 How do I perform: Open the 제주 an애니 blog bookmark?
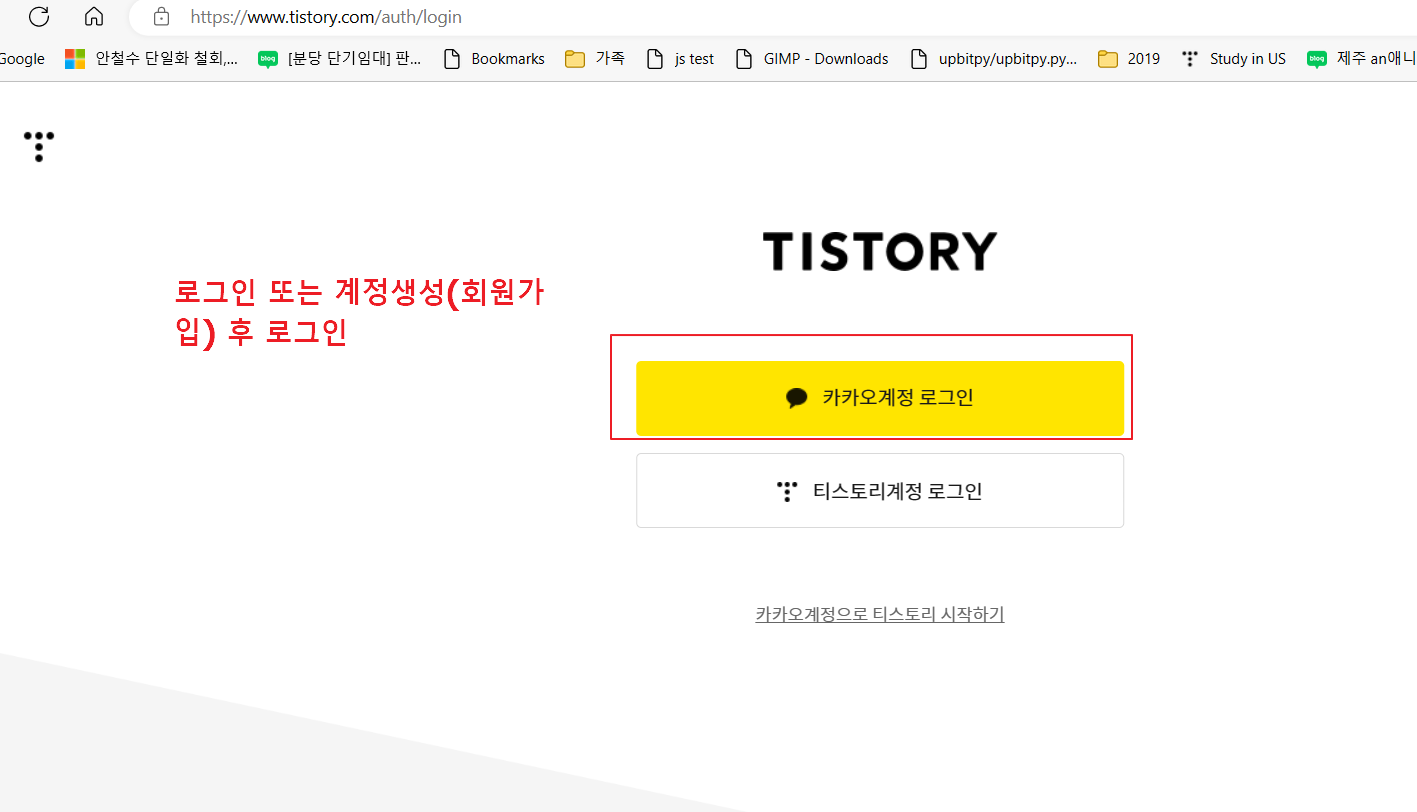(1361, 59)
